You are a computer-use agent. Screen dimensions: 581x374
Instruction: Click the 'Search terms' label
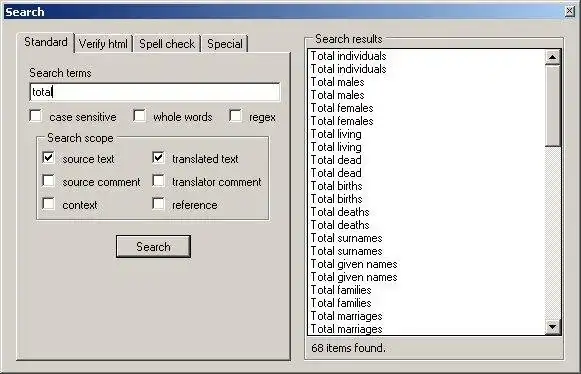(x=60, y=73)
